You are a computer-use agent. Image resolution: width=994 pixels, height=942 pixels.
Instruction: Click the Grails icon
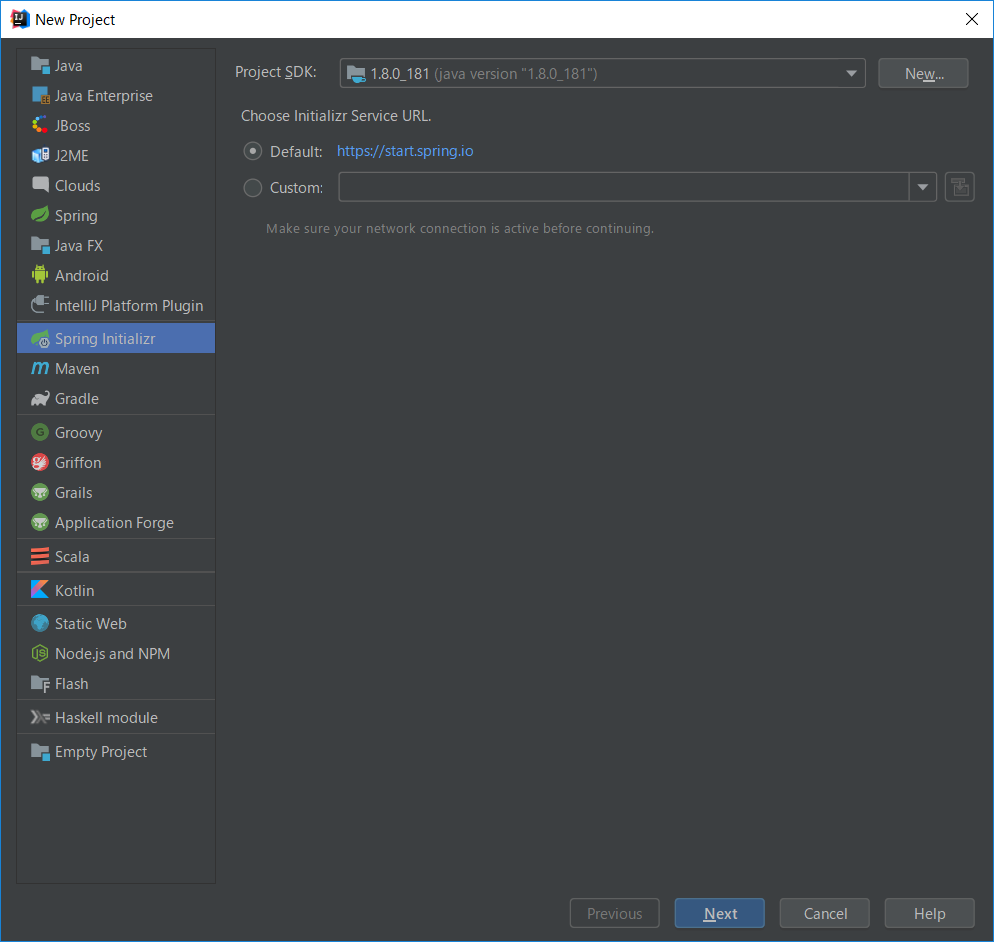(40, 493)
